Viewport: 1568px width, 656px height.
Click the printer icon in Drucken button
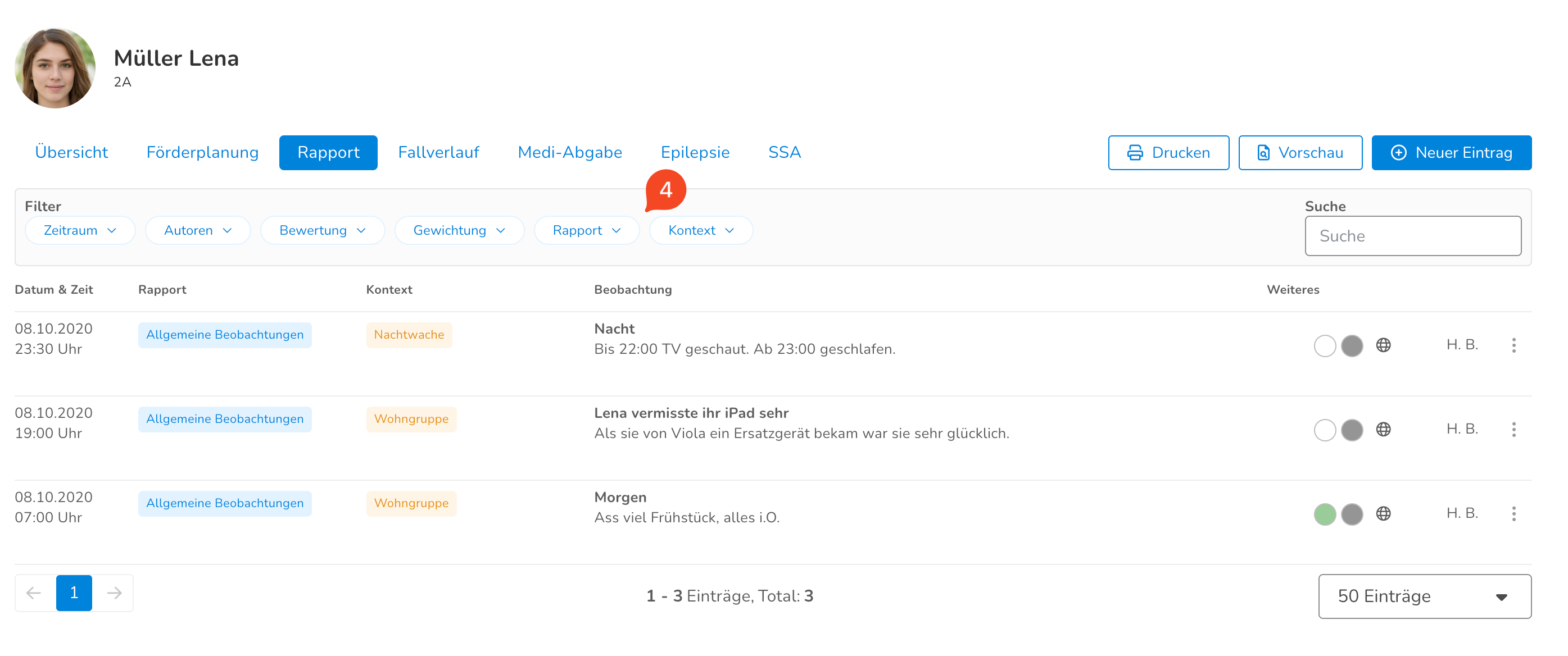(1135, 153)
